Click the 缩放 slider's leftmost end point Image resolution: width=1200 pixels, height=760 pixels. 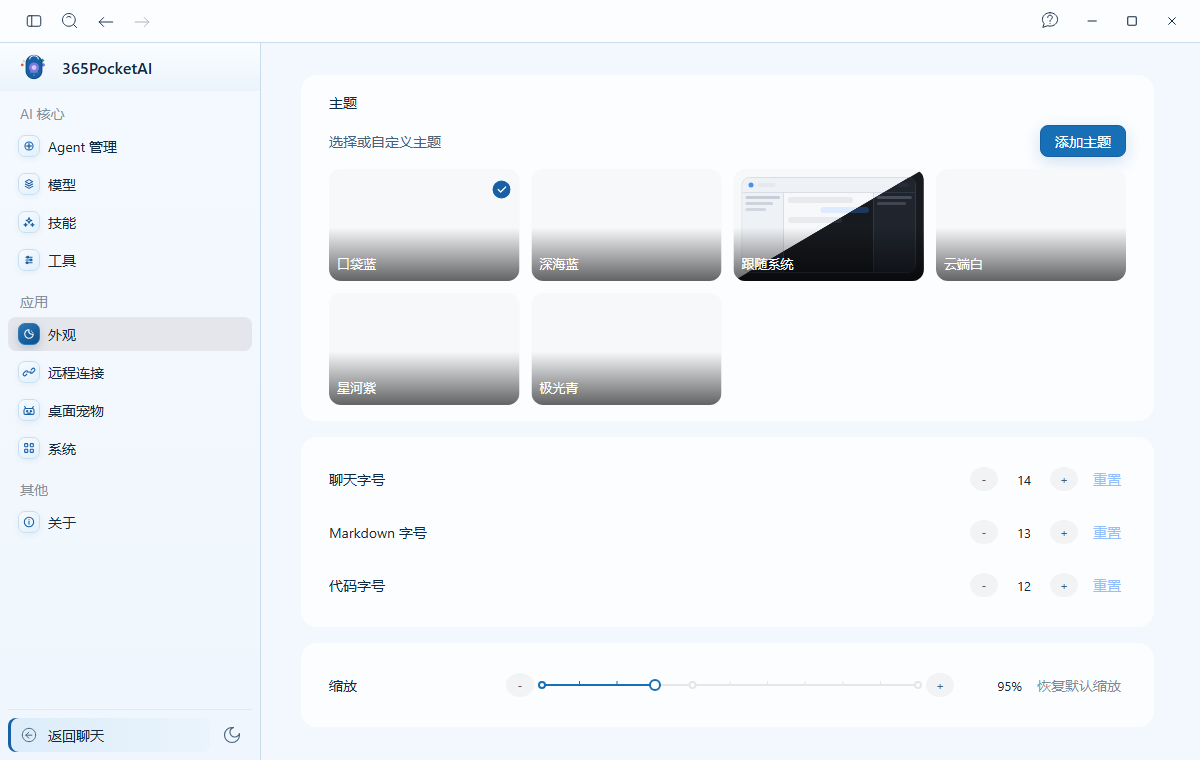point(542,685)
